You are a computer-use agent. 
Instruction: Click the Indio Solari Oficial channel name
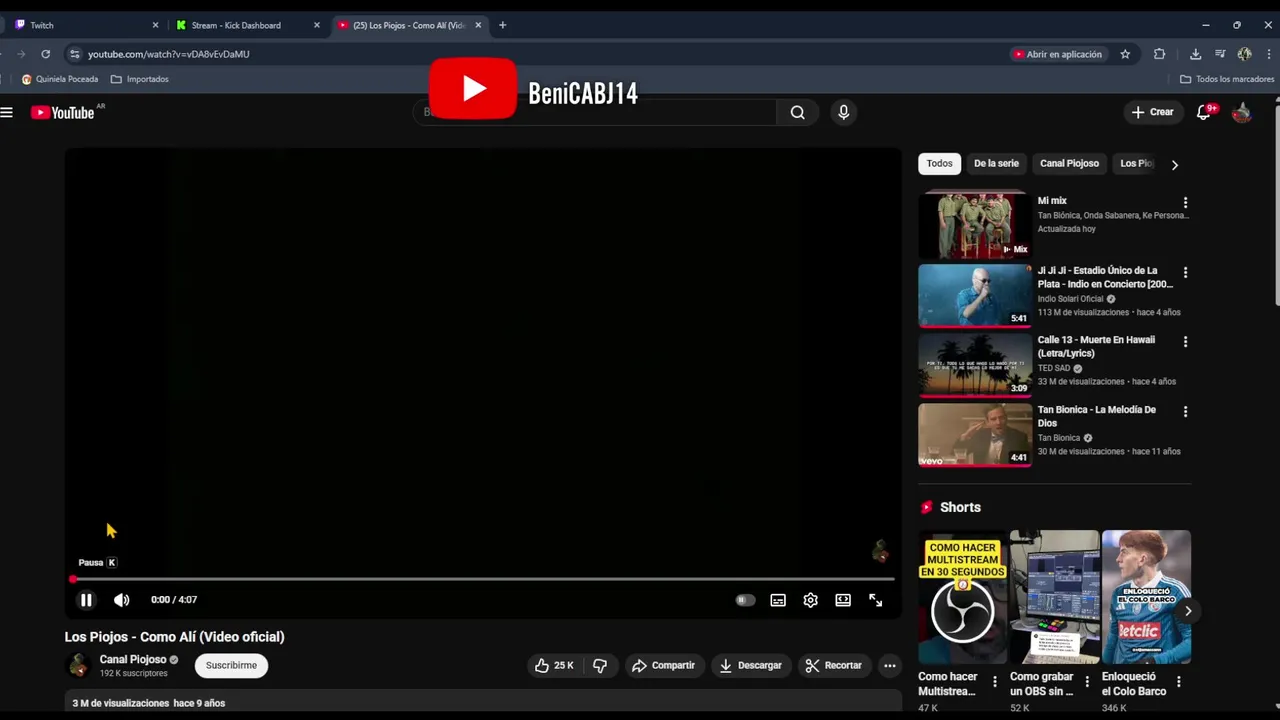point(1070,298)
